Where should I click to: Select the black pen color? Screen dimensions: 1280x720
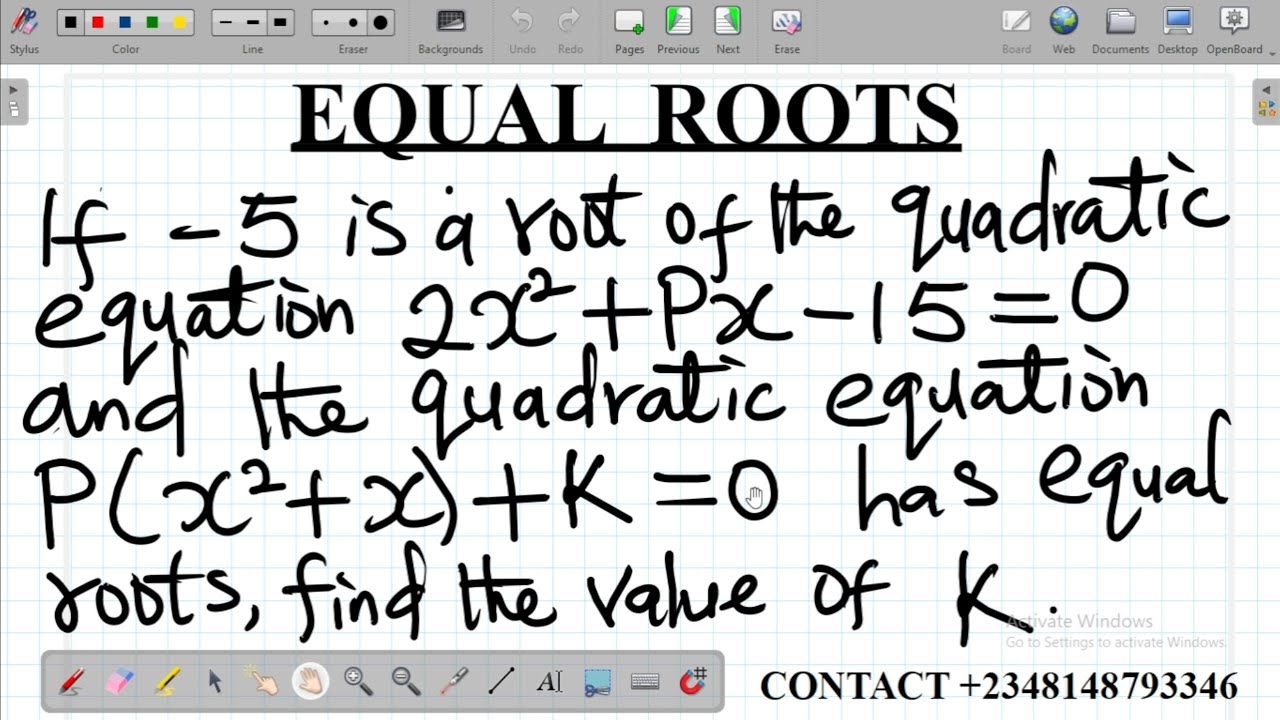71,22
